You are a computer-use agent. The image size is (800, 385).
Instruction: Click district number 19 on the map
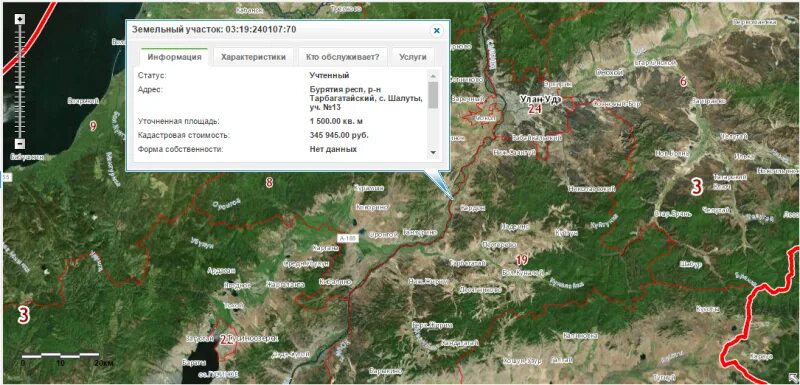coord(521,260)
